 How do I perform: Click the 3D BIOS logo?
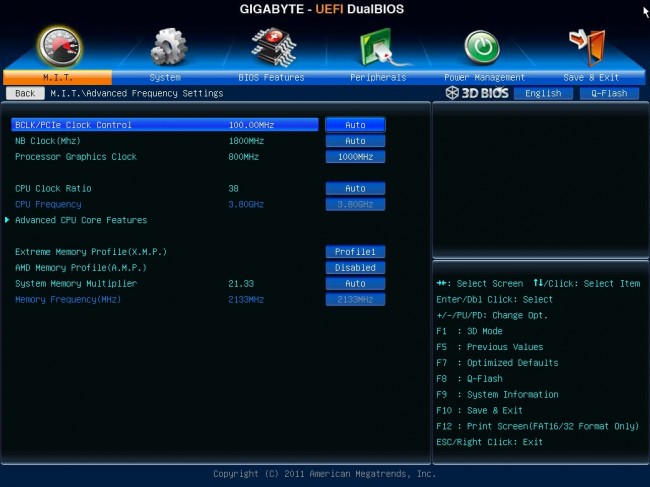(477, 93)
